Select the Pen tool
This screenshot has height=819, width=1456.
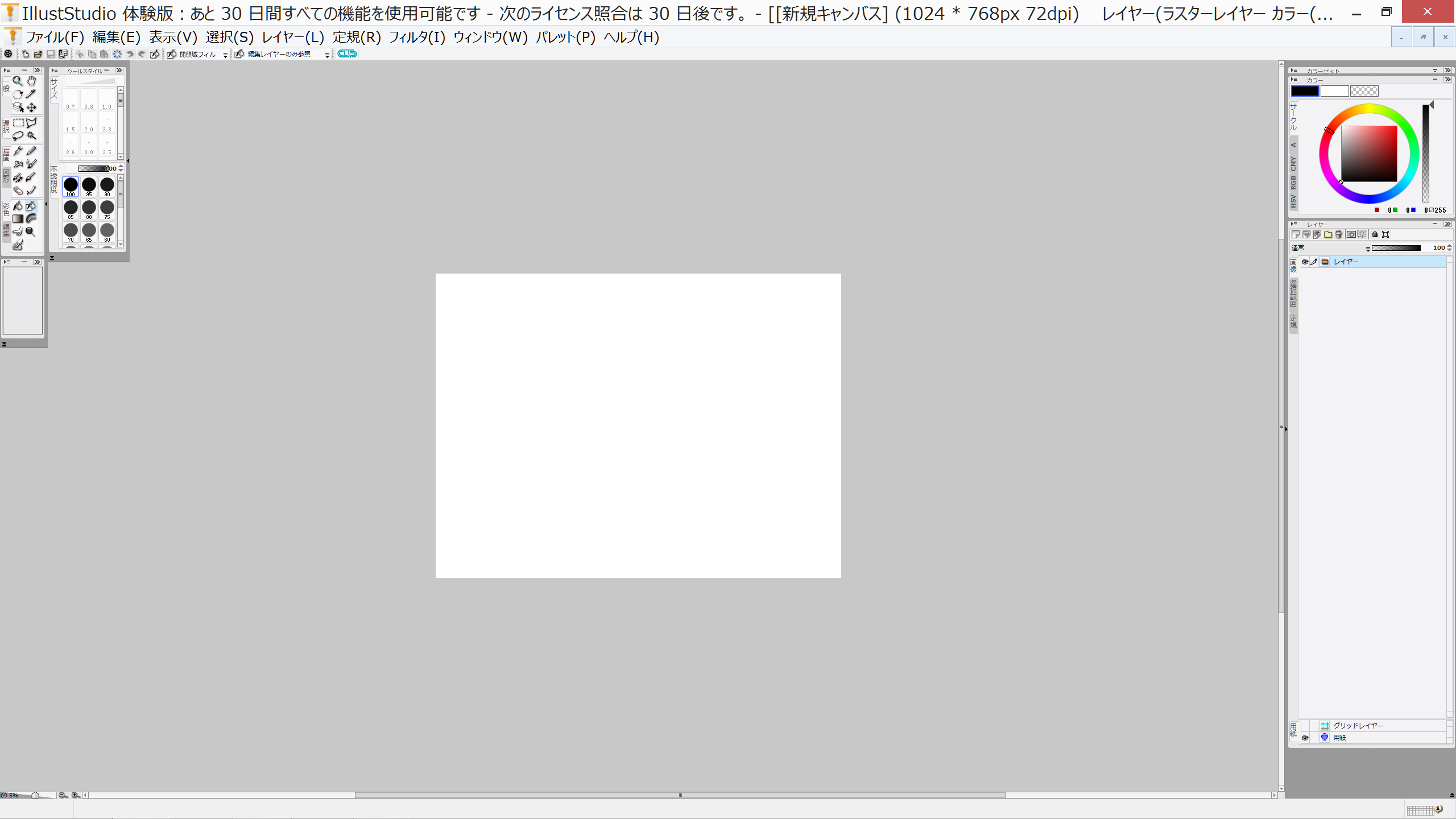[x=18, y=151]
